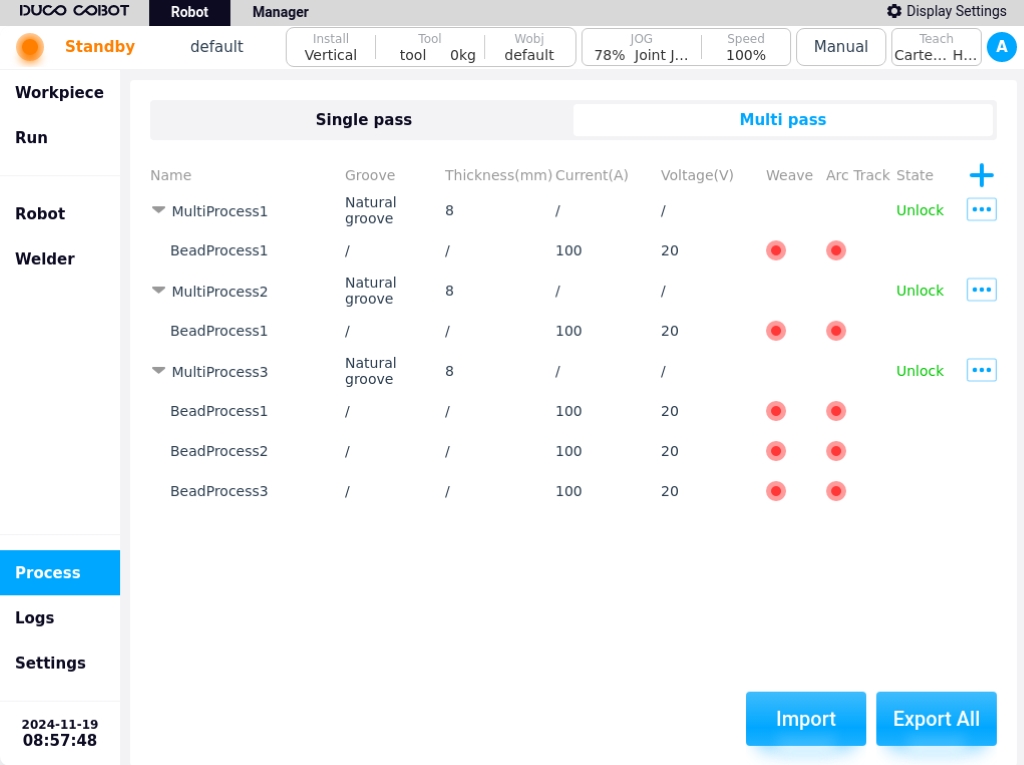Switch to the Manager top tab
Viewport: 1024px width, 765px height.
pos(280,12)
